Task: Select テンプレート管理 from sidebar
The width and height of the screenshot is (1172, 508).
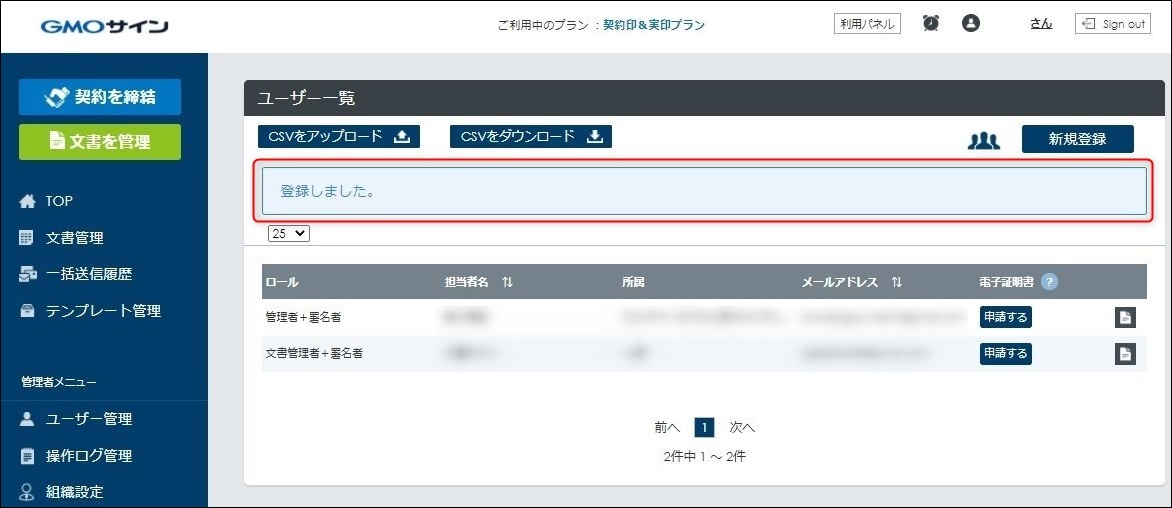Action: click(102, 311)
